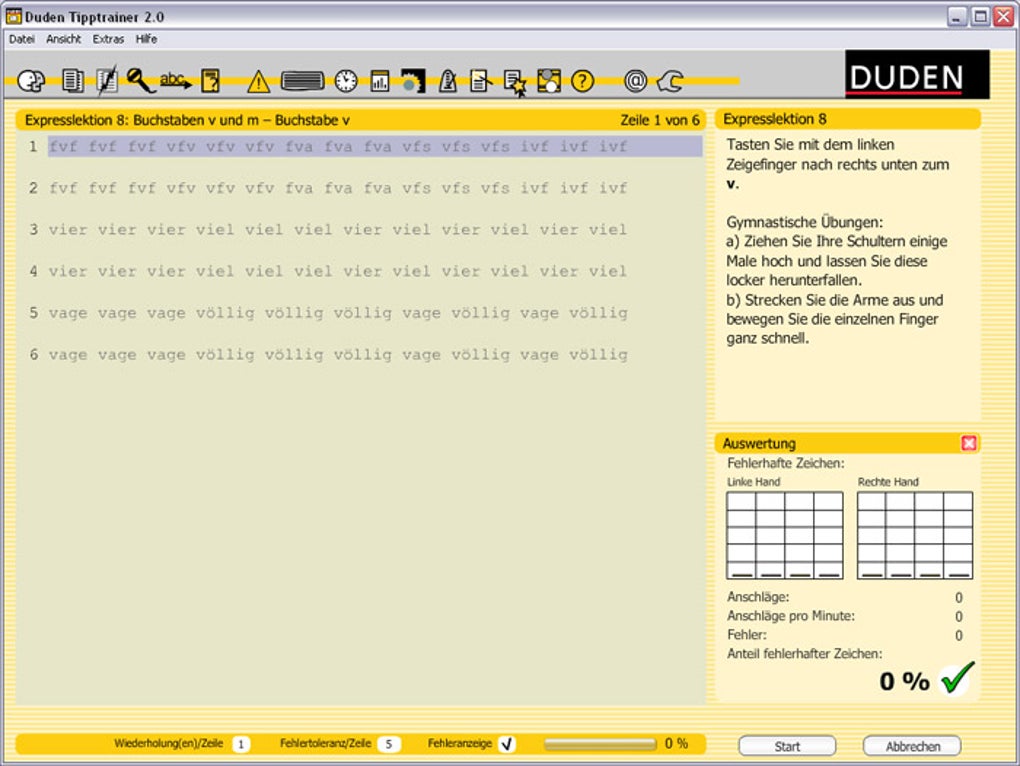Screen dimensions: 1020x766
Task: Click the heads profile icon in toolbar
Action: [x=31, y=81]
